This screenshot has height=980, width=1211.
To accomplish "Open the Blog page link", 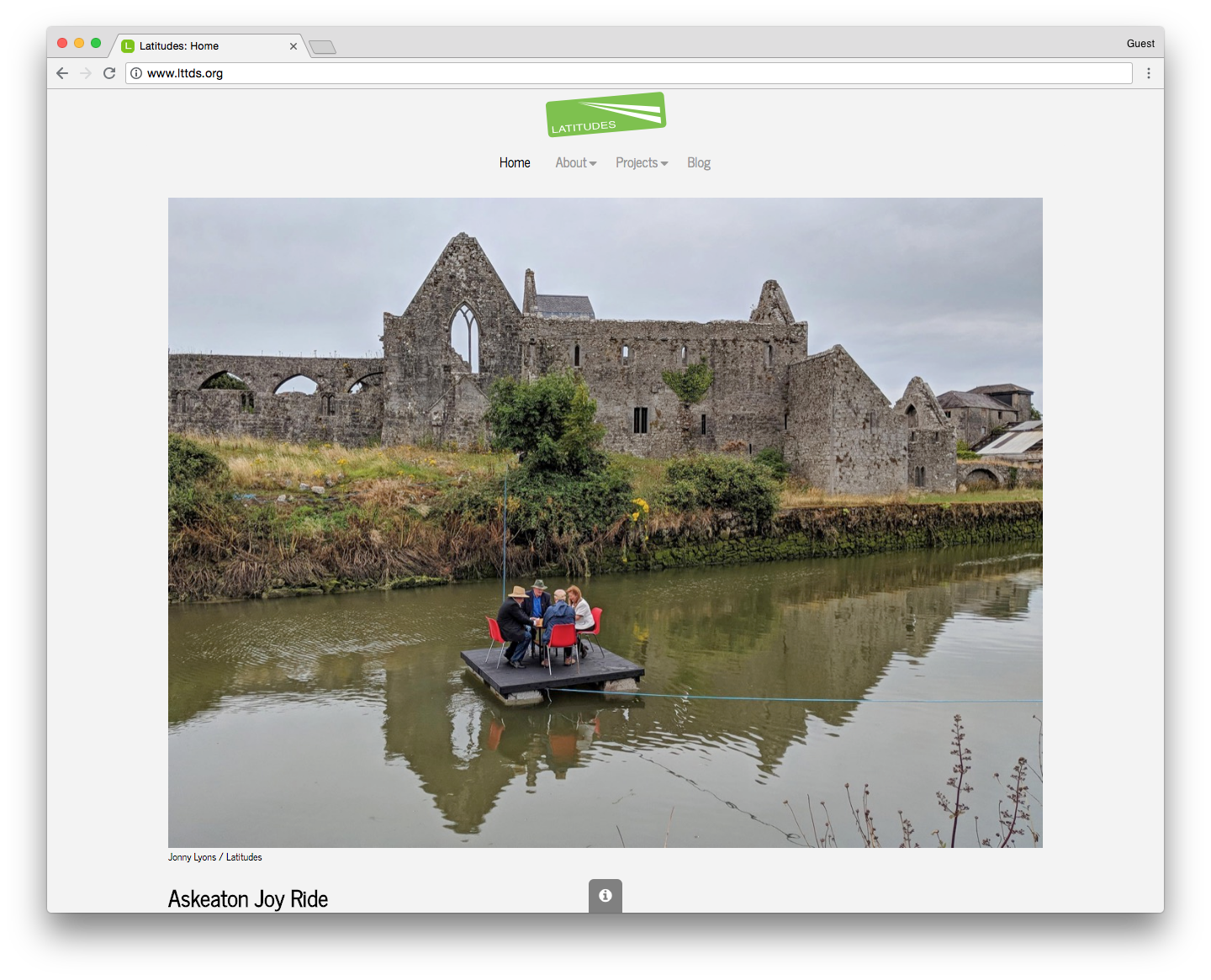I will coord(699,163).
